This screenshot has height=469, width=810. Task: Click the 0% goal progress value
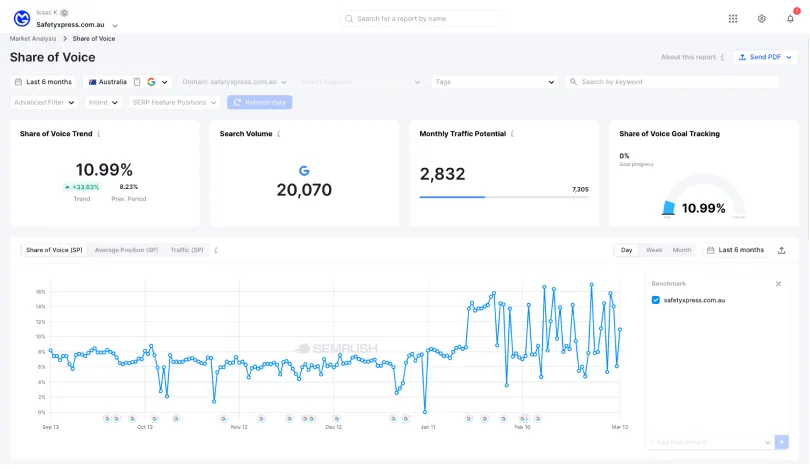624,156
